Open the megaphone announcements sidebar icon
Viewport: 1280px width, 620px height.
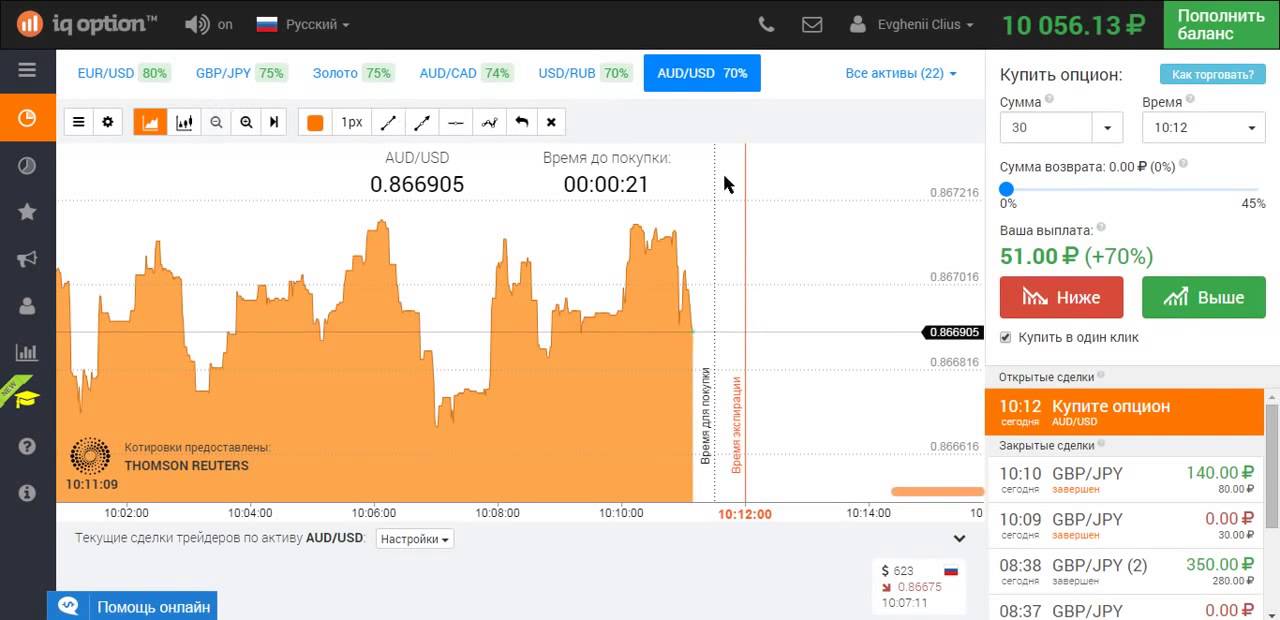tap(27, 259)
